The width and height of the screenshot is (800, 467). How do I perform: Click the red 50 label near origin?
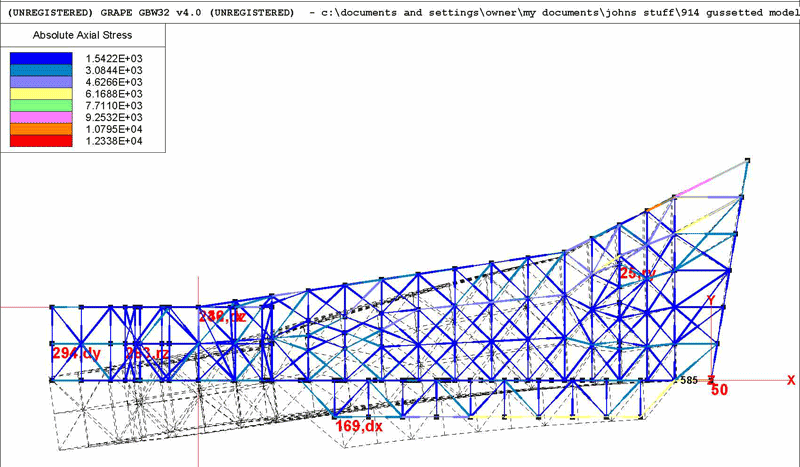pyautogui.click(x=718, y=391)
